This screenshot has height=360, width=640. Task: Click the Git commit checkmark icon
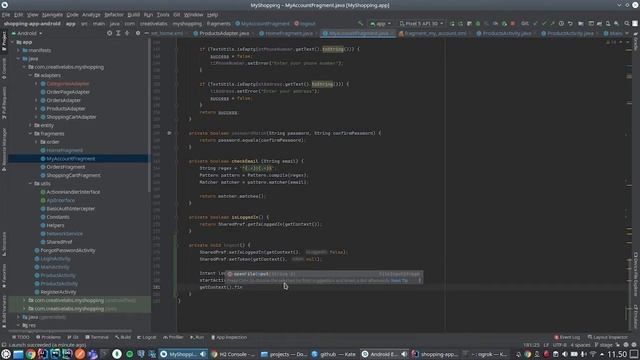point(544,24)
